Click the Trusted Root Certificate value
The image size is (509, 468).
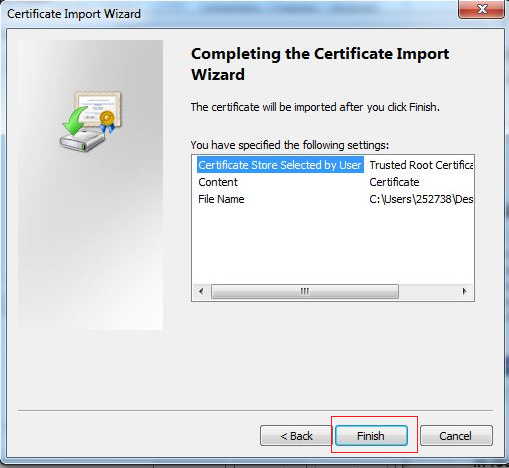[421, 165]
